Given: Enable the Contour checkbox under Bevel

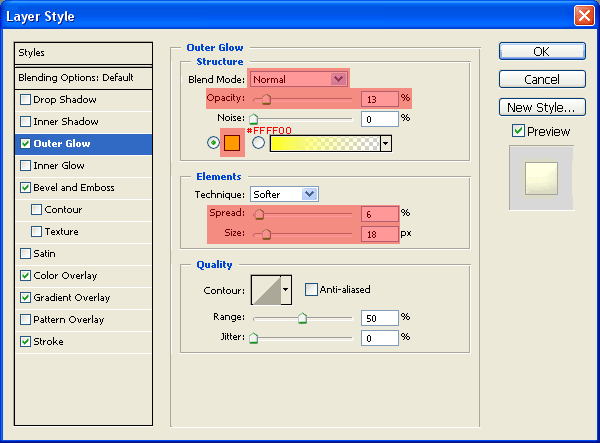Looking at the screenshot, I should pyautogui.click(x=36, y=210).
